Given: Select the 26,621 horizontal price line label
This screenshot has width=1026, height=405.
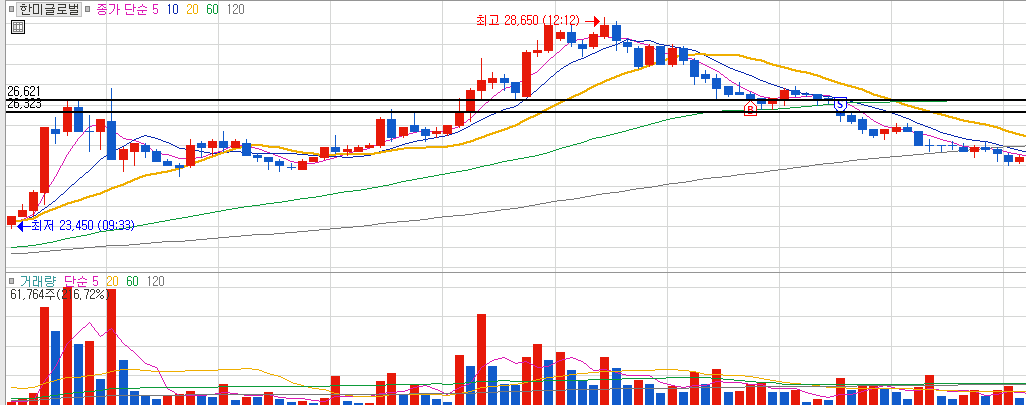Looking at the screenshot, I should [x=24, y=91].
